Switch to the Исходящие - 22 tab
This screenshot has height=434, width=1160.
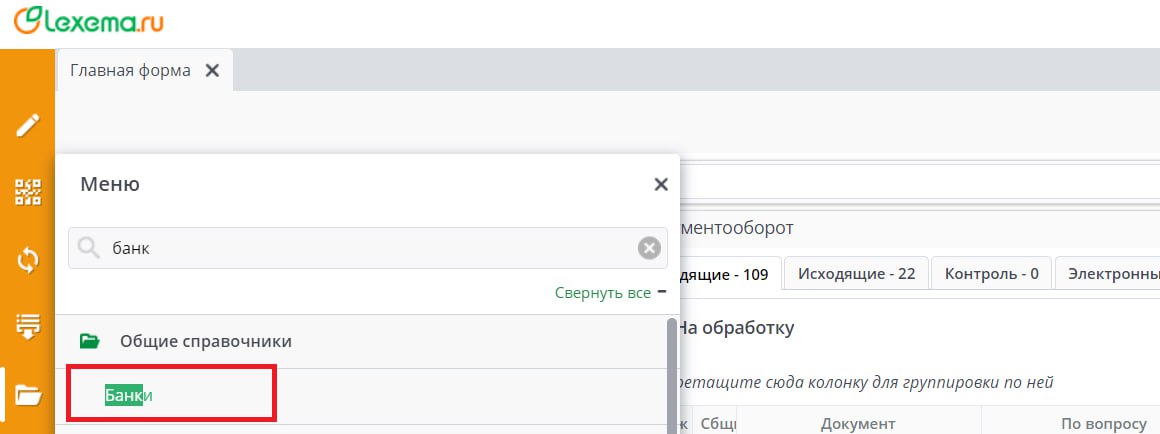pyautogui.click(x=856, y=273)
